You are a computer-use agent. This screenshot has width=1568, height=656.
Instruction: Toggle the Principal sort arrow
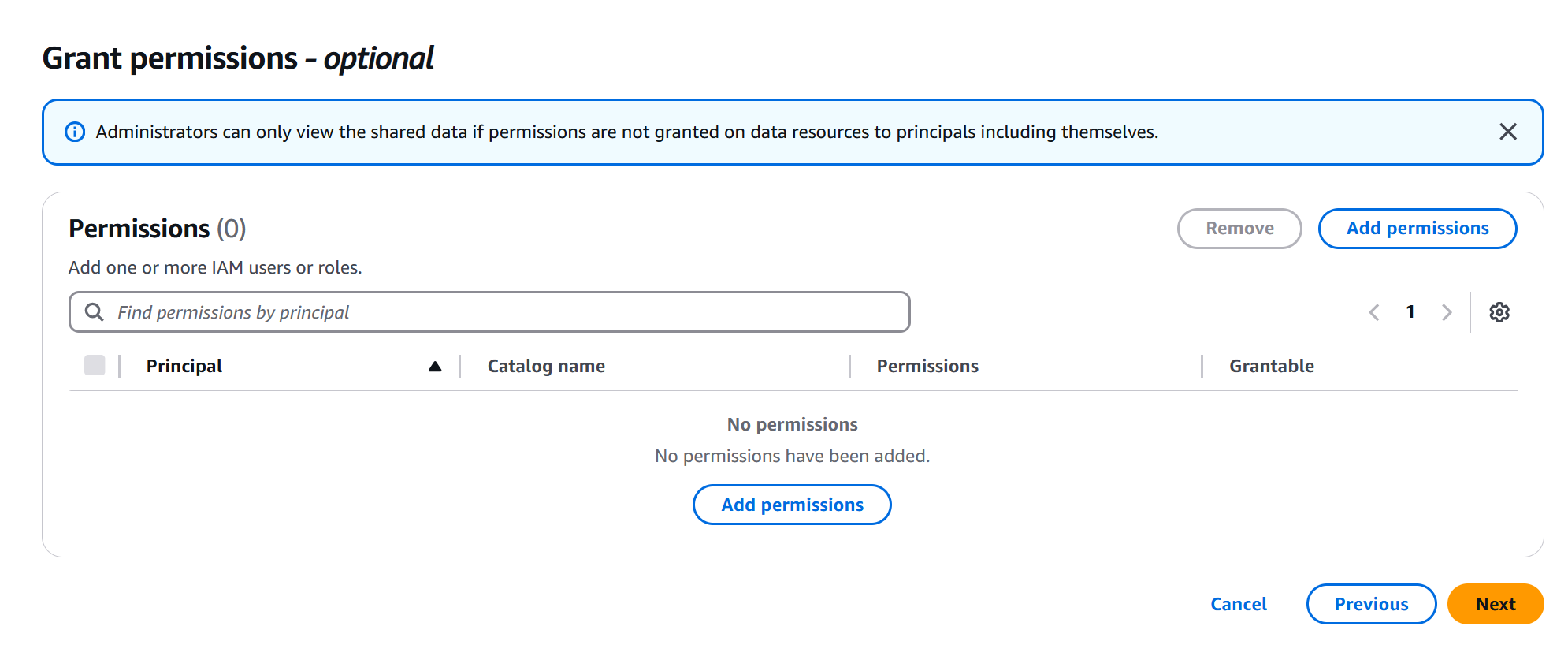click(435, 366)
